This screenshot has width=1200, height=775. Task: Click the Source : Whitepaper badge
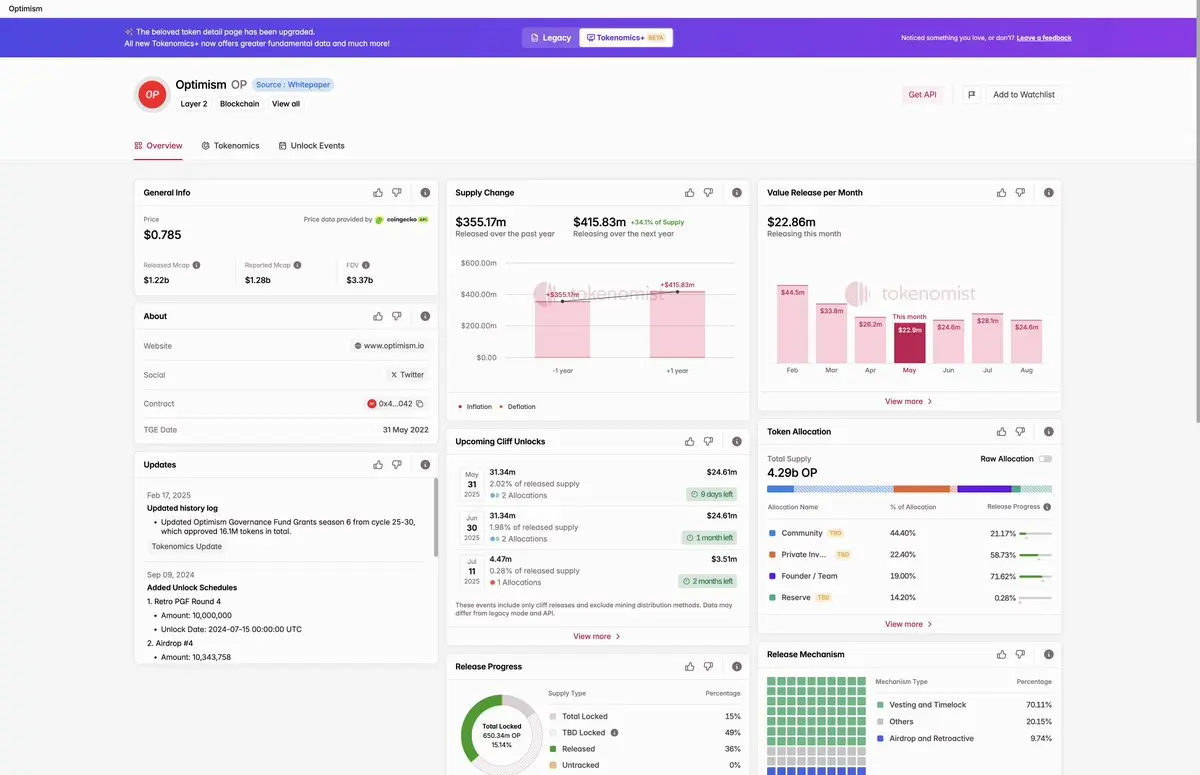292,85
